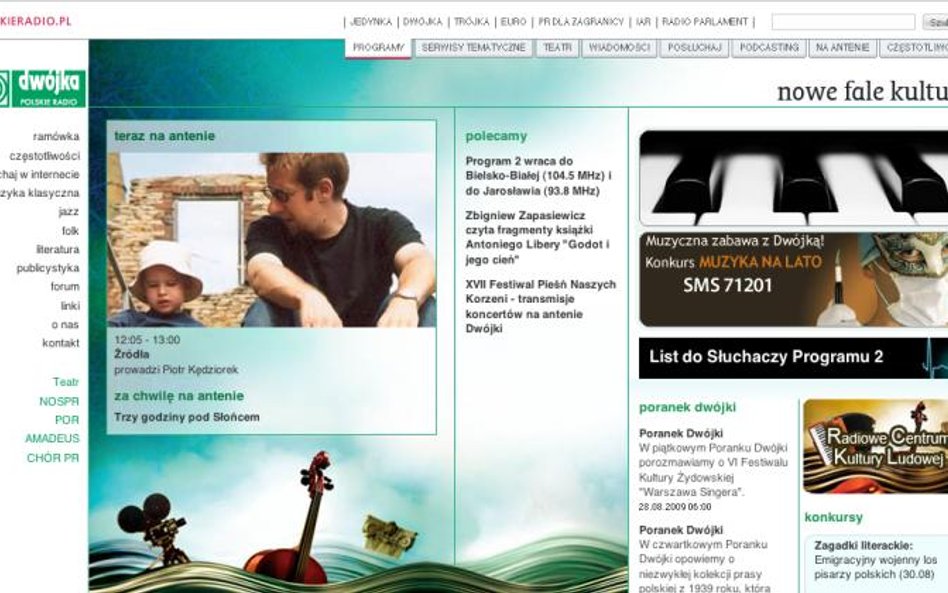Go to jazz section in sidebar

69,212
